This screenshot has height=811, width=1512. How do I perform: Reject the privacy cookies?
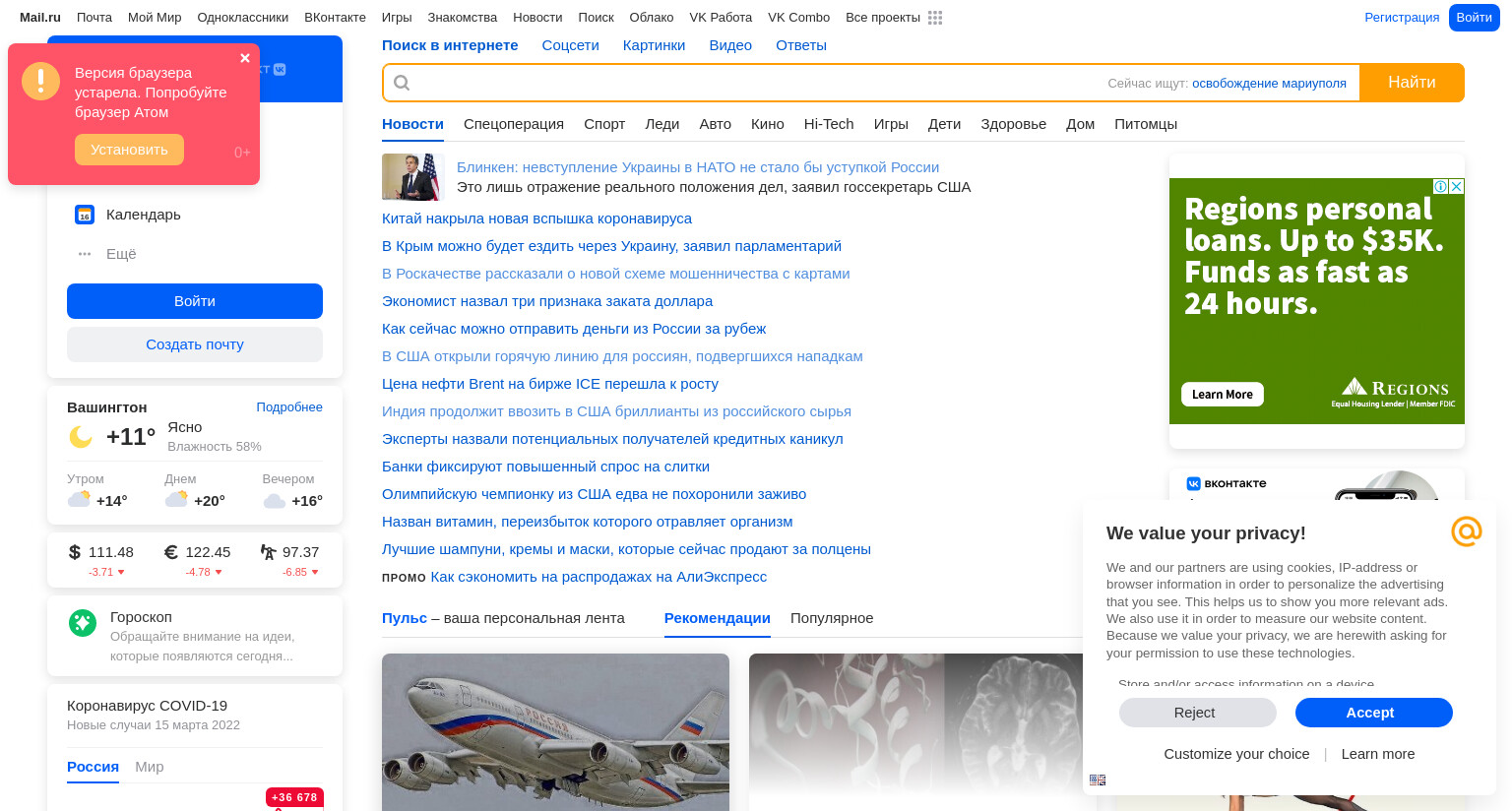point(1197,713)
